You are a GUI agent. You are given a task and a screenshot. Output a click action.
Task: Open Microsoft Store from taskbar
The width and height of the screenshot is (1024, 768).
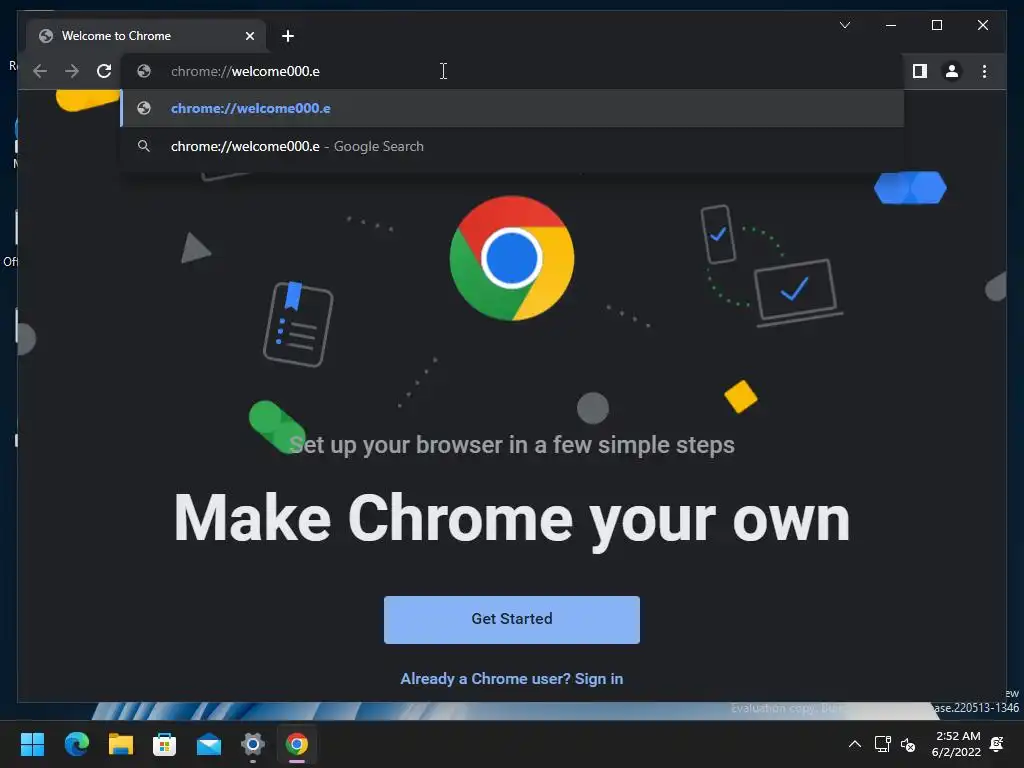(165, 744)
